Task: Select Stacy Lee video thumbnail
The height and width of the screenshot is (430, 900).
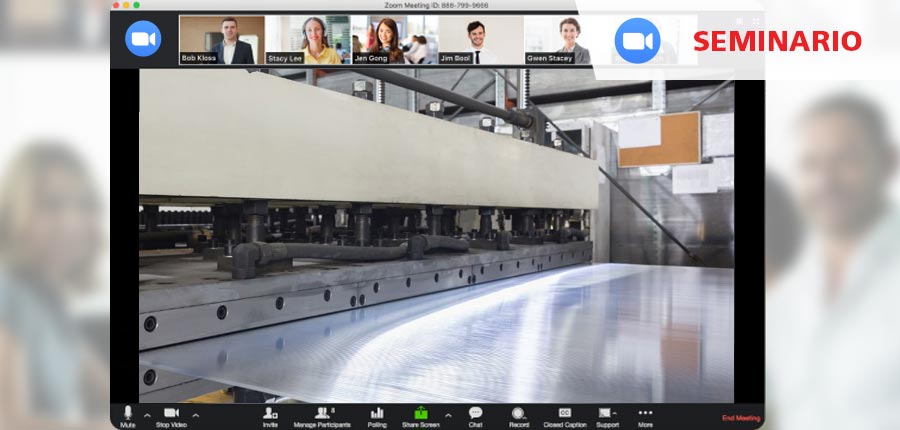Action: point(308,40)
